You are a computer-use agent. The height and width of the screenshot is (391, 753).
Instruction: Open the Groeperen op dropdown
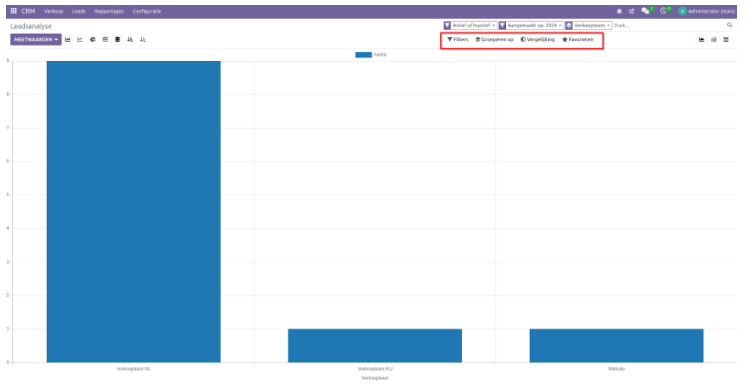(x=495, y=39)
